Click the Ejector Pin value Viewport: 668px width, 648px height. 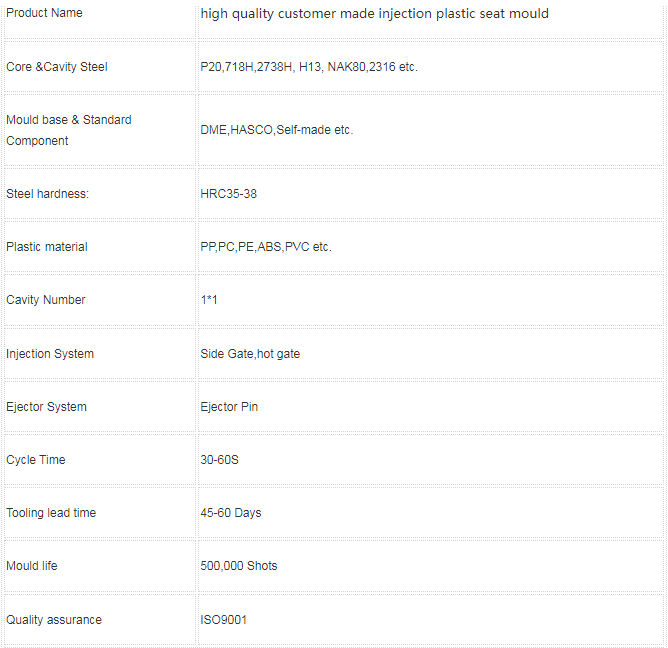[229, 407]
